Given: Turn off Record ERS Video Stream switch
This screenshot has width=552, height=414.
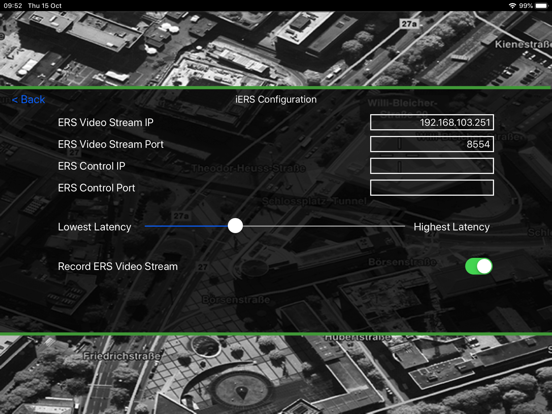Looking at the screenshot, I should click(x=479, y=266).
